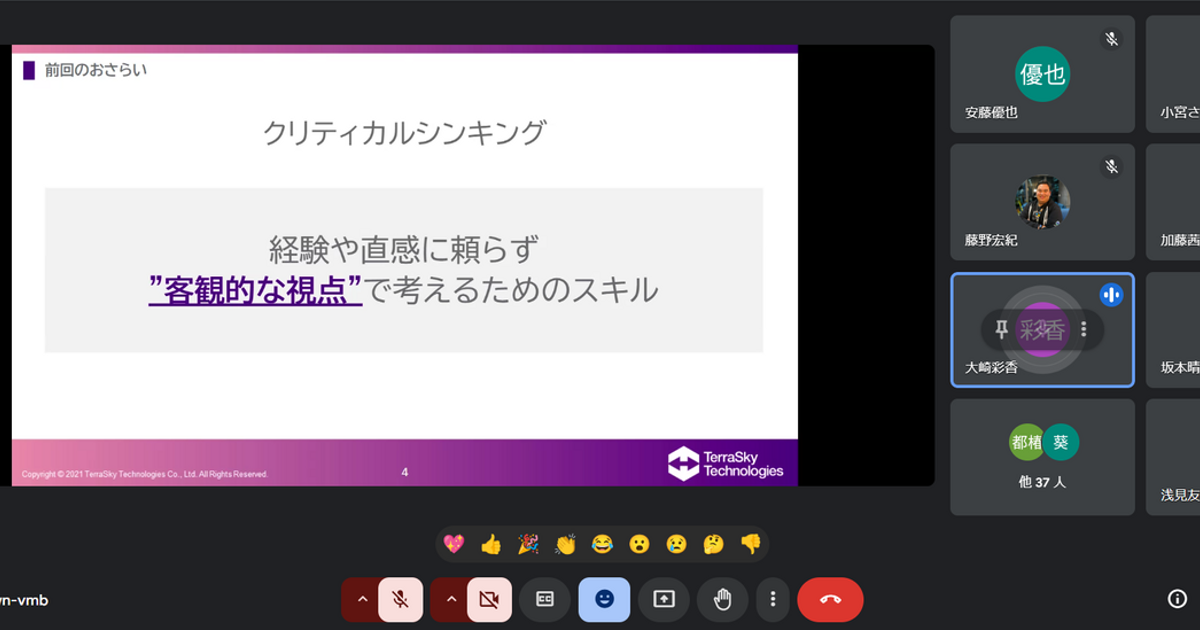The height and width of the screenshot is (630, 1200).
Task: Click the 前回のおさらい slide heading
Action: (x=95, y=70)
